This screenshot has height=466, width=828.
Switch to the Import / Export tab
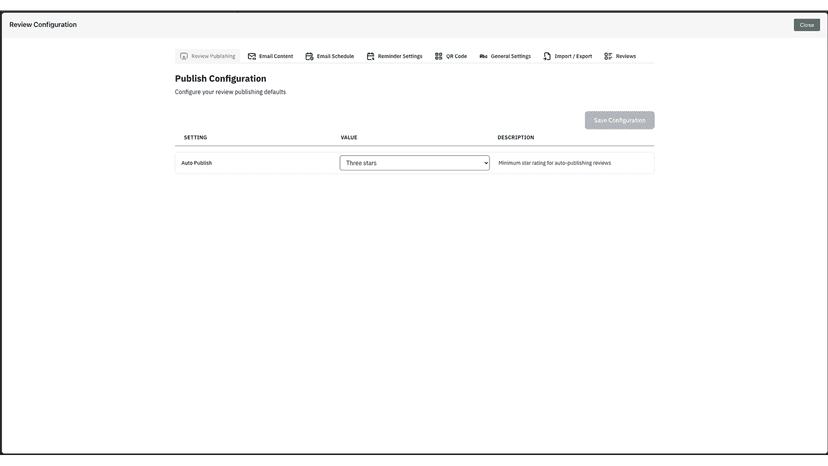[568, 56]
